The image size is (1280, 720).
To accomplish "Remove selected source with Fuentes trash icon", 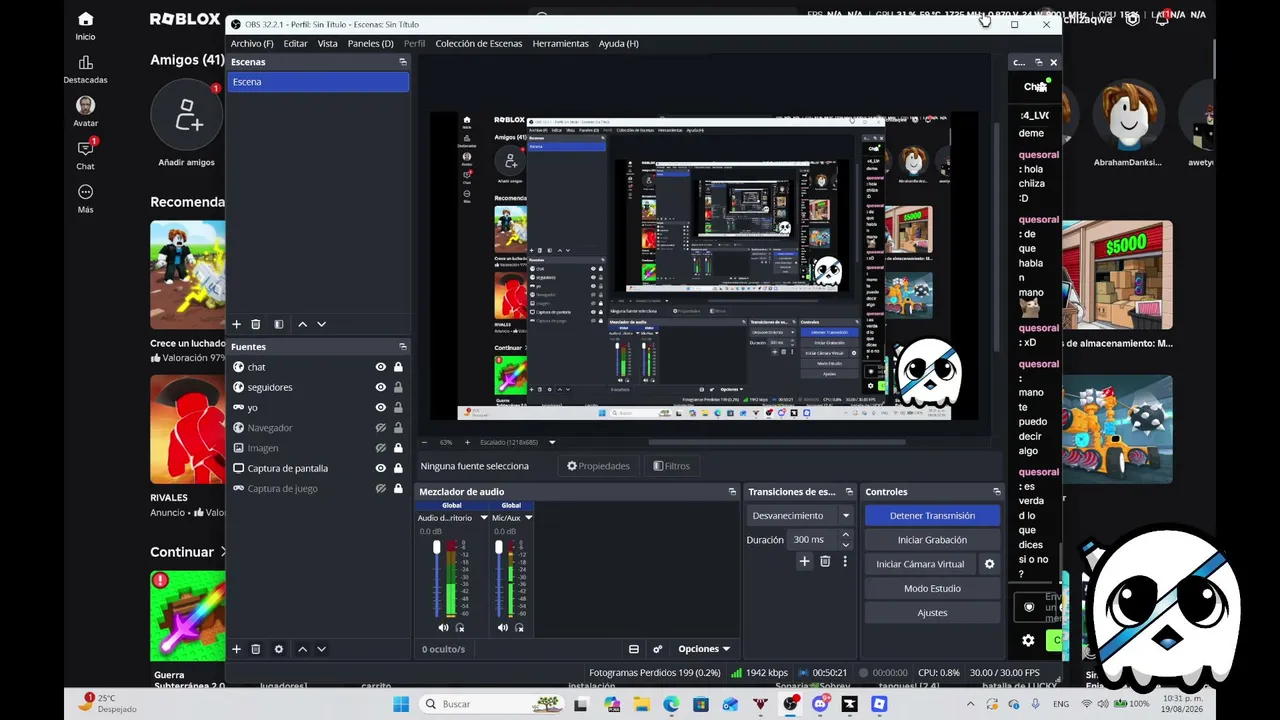I will tap(256, 649).
